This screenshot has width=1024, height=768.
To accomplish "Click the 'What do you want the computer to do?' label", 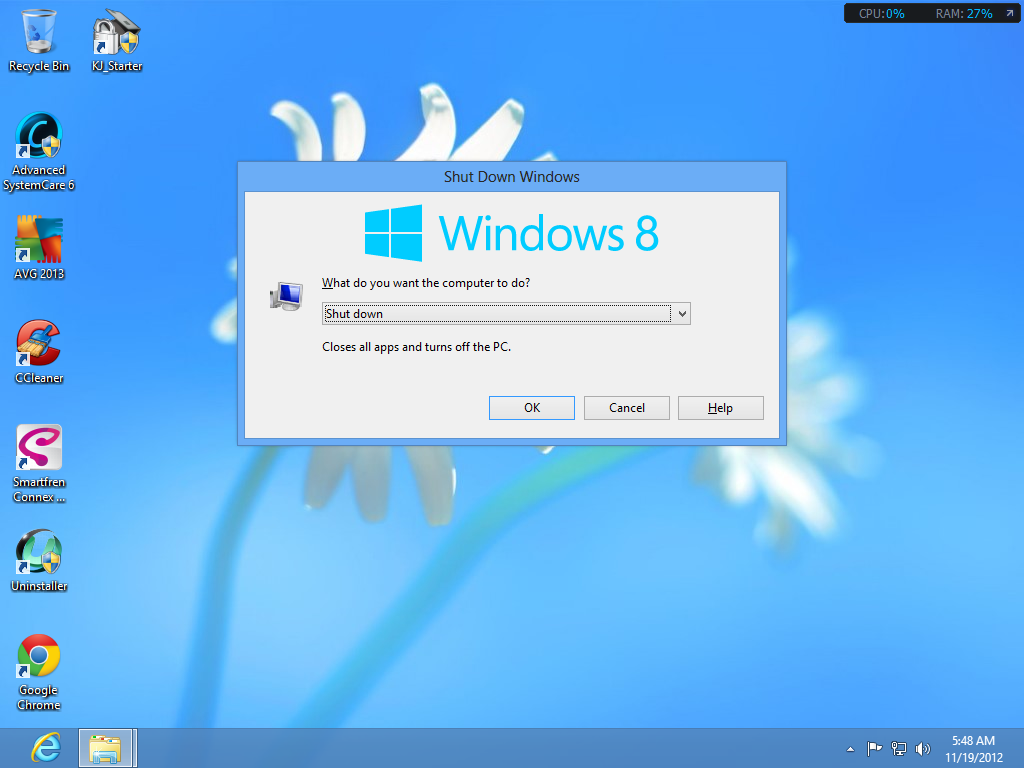I will coord(426,283).
